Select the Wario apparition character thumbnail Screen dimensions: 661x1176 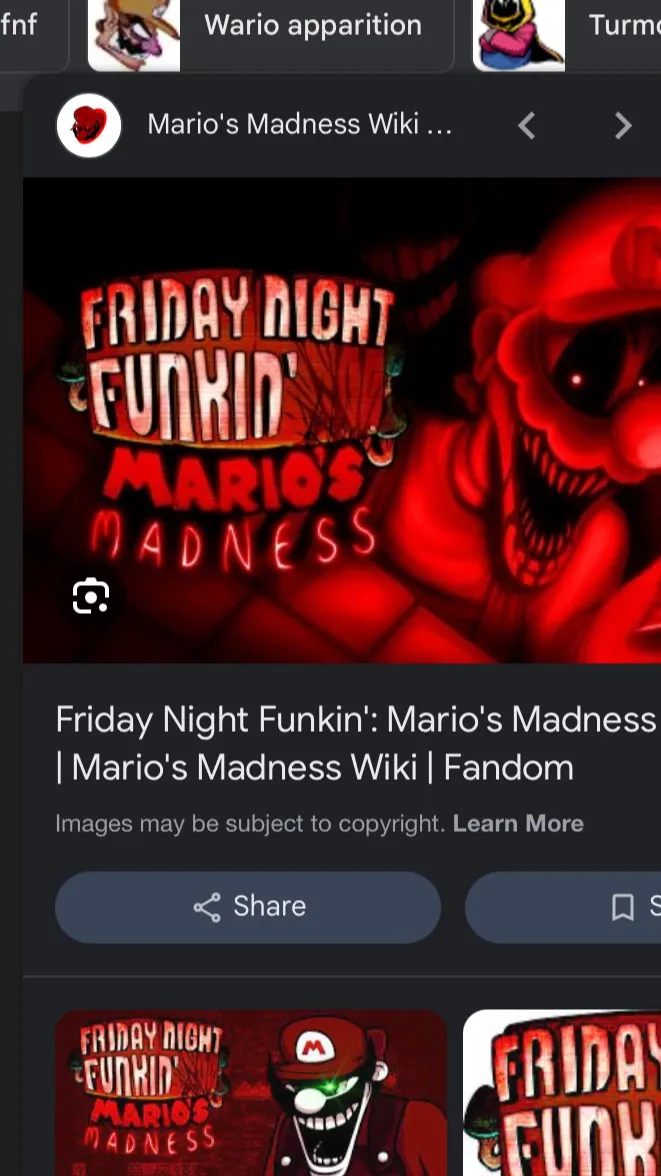coord(134,34)
